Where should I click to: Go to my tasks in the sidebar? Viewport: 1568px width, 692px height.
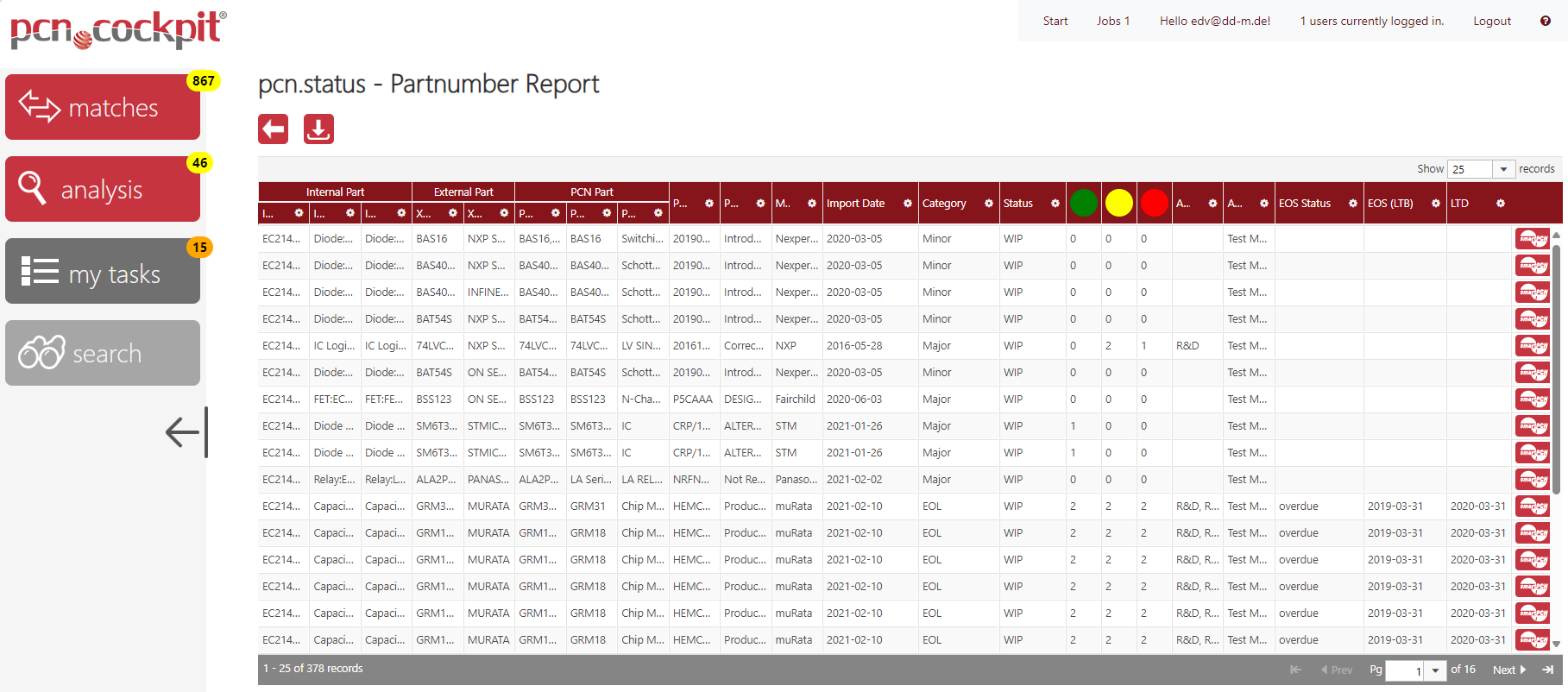pyautogui.click(x=103, y=272)
